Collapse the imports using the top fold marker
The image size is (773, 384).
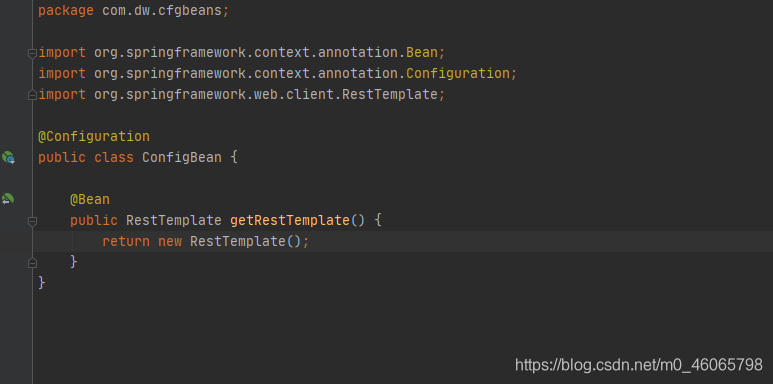(32, 53)
